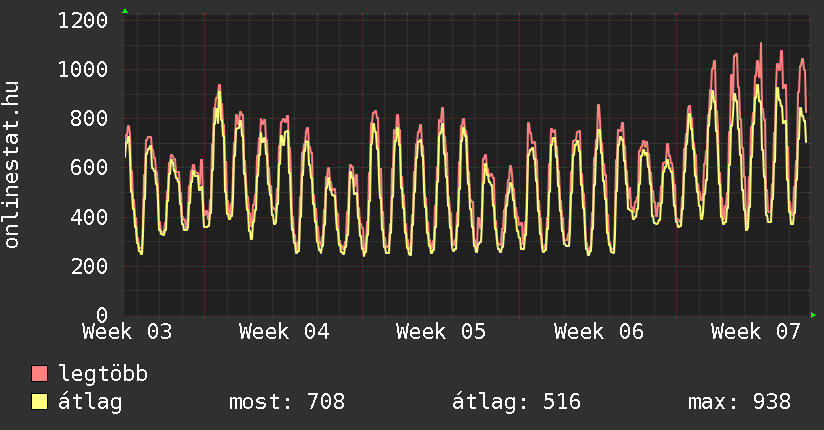
Task: Click the 'most: 708' statistic
Action: [x=287, y=402]
